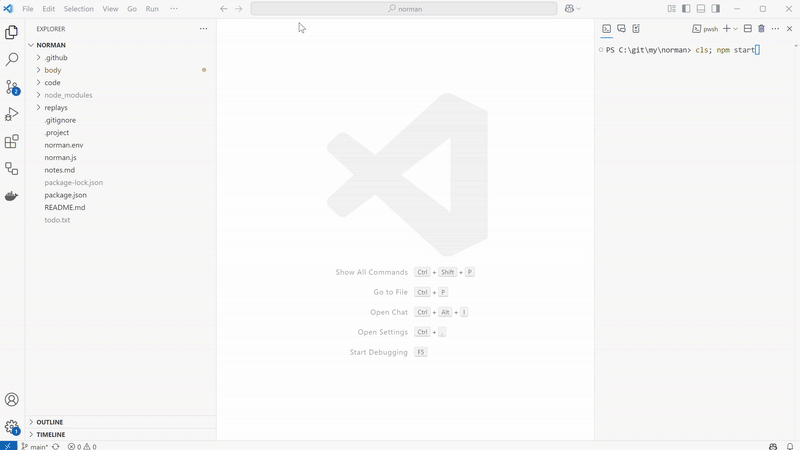Toggle the secondary side bar
The height and width of the screenshot is (450, 800).
pyautogui.click(x=716, y=9)
